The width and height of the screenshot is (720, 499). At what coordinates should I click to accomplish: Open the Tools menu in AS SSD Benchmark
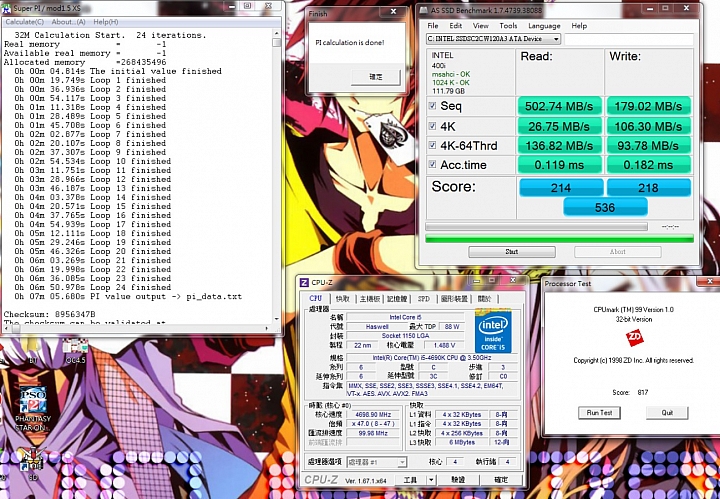pyautogui.click(x=508, y=26)
